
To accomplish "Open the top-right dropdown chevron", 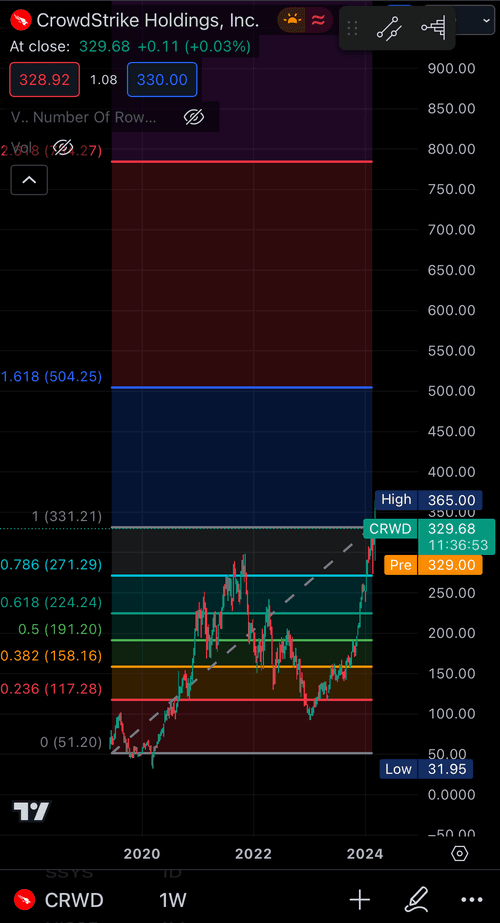I will [x=487, y=21].
